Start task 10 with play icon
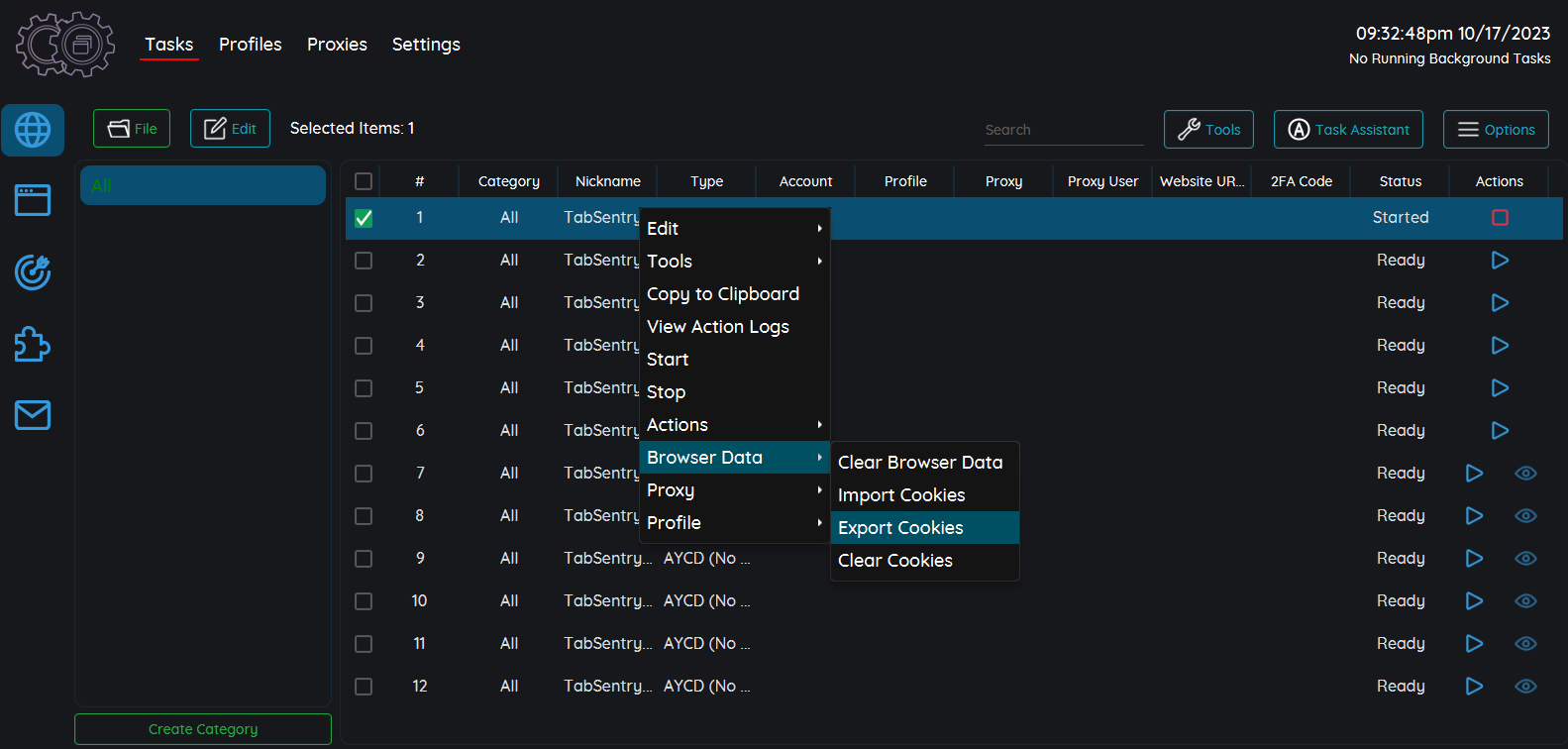 1474,600
